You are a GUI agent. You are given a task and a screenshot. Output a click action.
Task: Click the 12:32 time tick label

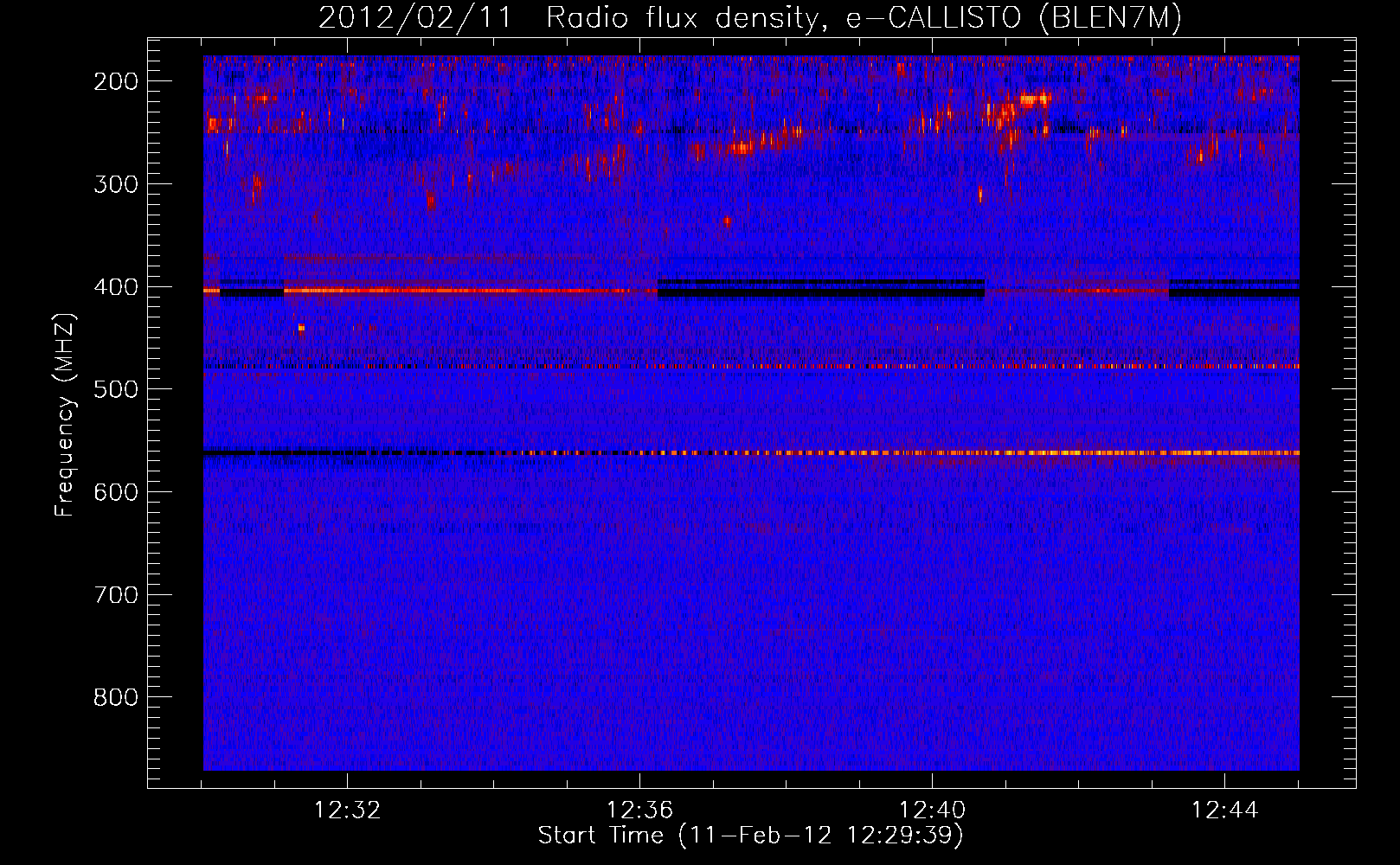[x=347, y=811]
